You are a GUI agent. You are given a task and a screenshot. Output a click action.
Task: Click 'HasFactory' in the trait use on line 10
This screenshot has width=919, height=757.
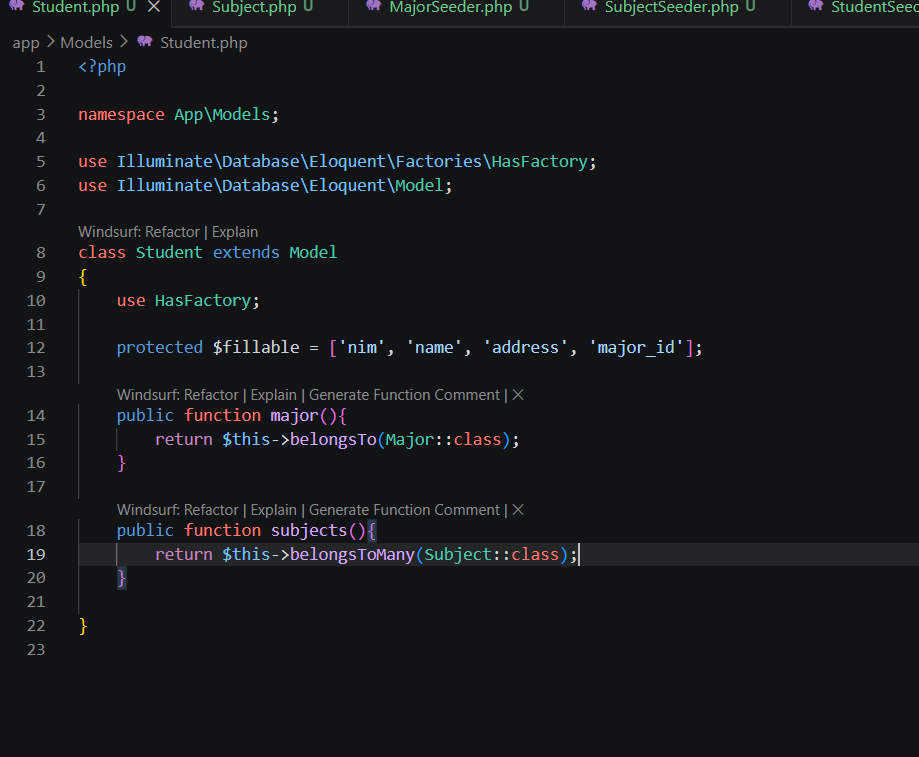point(203,301)
